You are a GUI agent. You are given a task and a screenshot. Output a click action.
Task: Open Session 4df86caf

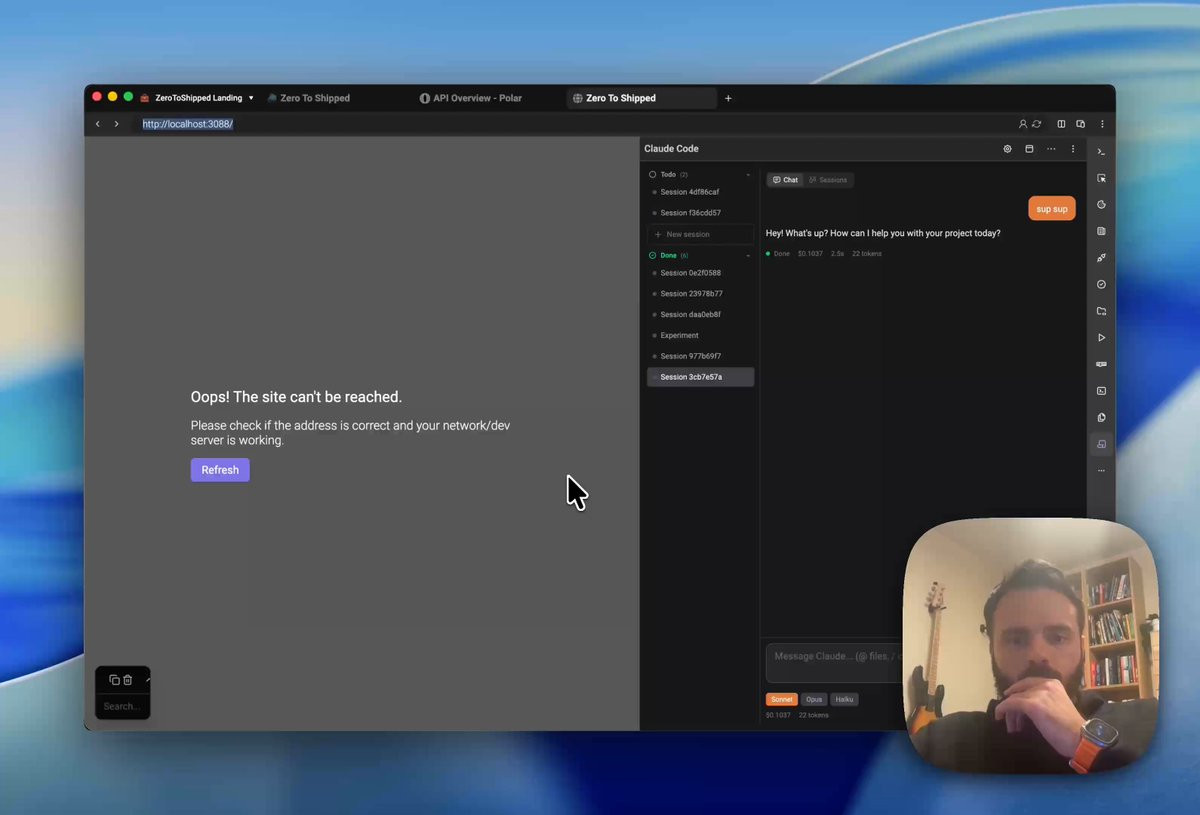(700, 192)
